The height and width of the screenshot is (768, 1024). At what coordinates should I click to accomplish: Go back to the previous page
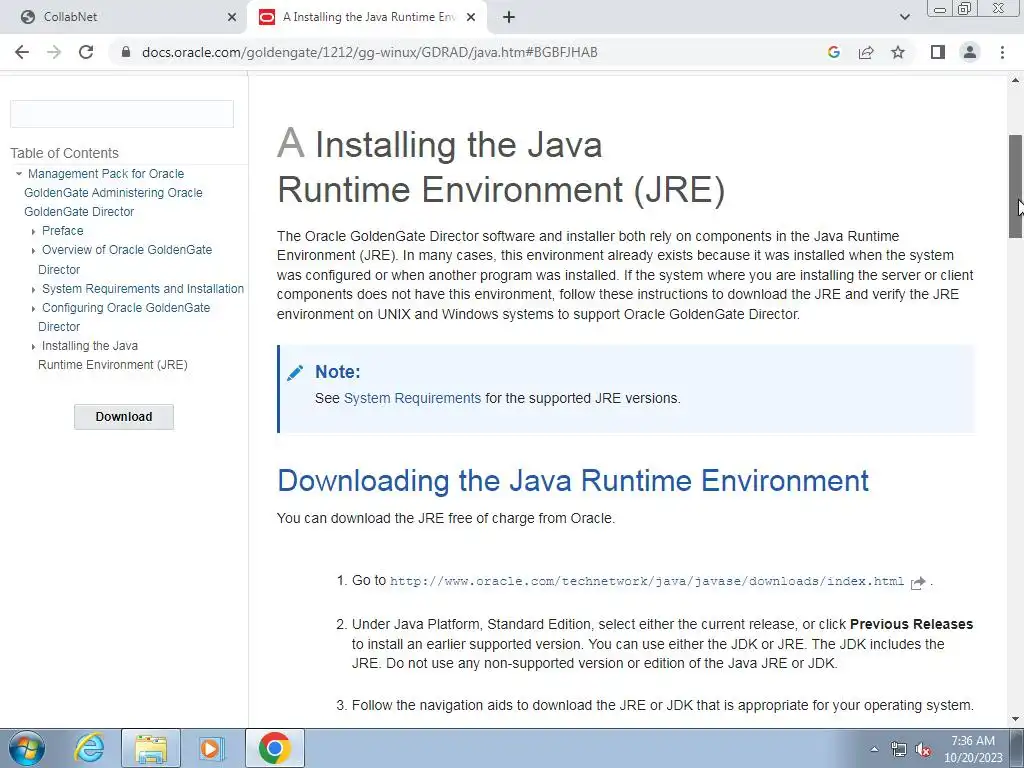[22, 52]
